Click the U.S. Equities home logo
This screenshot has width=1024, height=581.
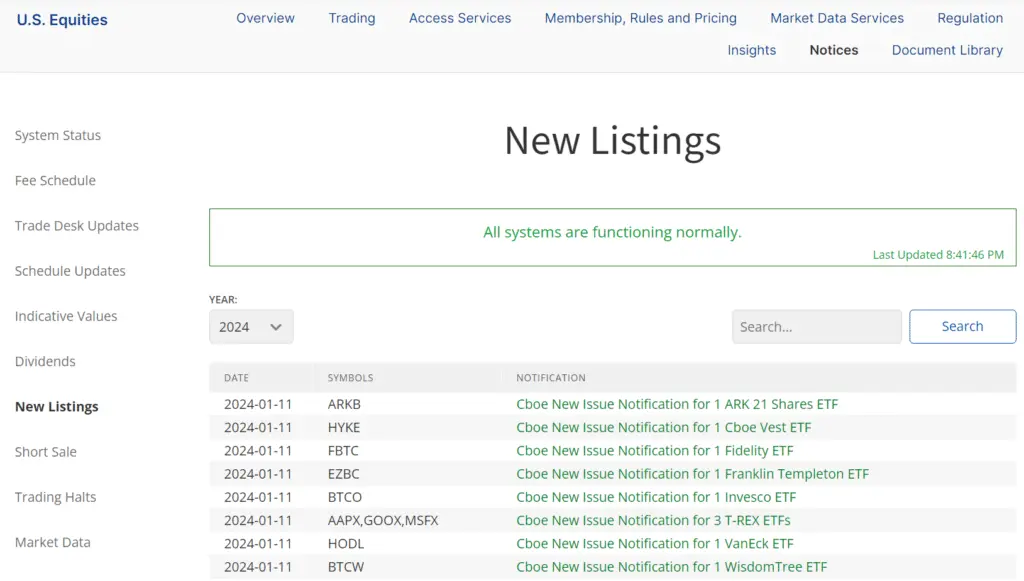[61, 19]
